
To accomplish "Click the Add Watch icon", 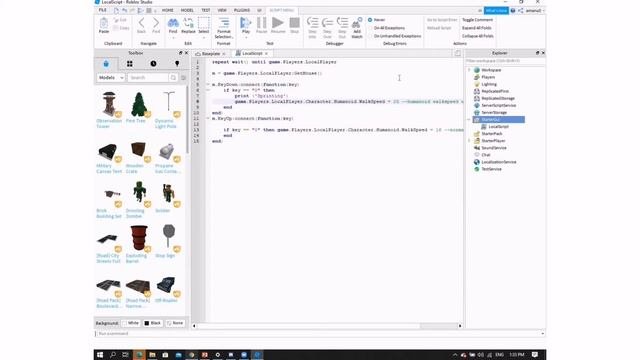I will tap(357, 23).
